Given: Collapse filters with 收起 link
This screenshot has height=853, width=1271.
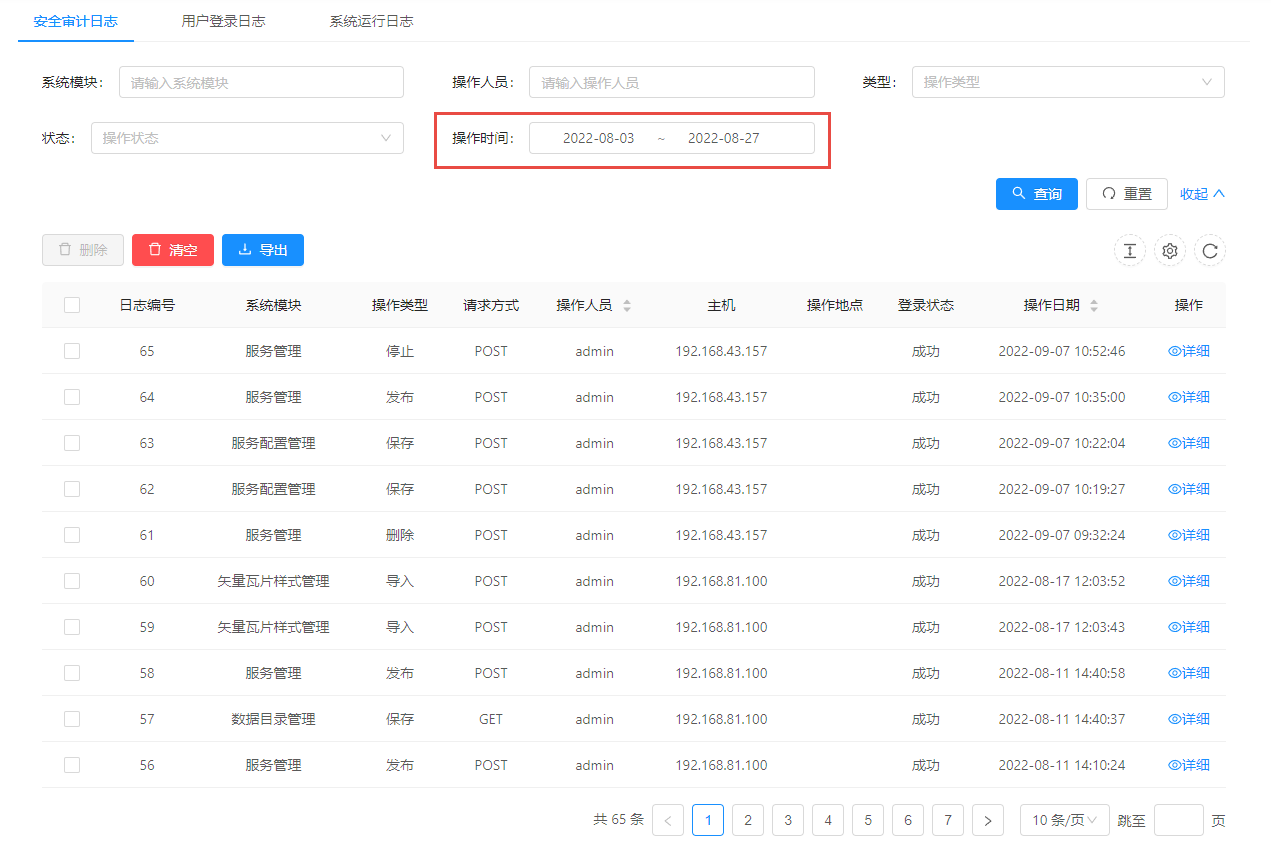Looking at the screenshot, I should point(1202,194).
